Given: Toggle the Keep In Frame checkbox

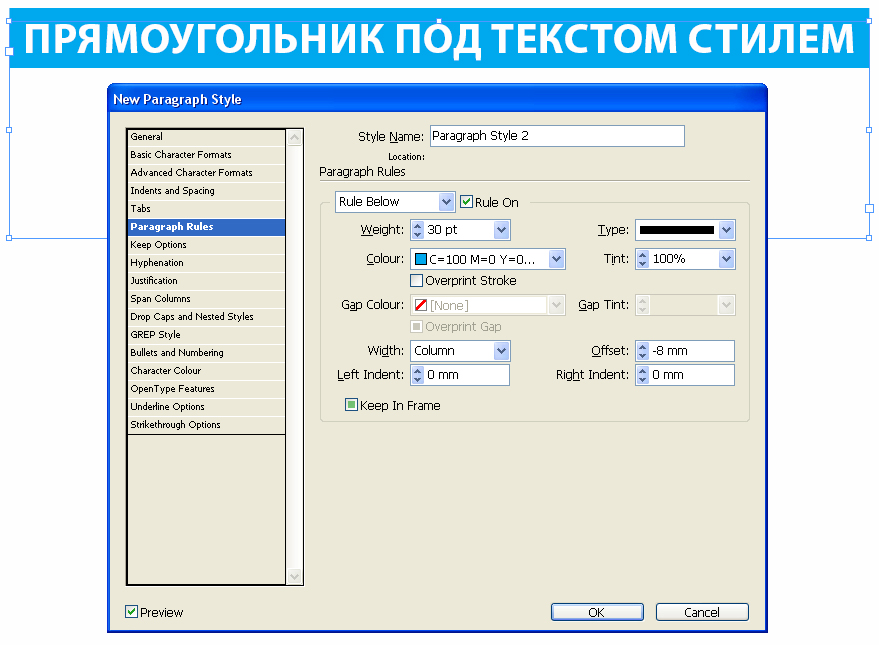Looking at the screenshot, I should pos(351,405).
